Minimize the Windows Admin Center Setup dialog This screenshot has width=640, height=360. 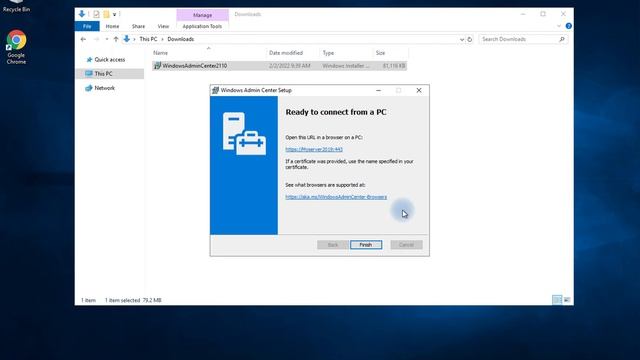(378, 90)
